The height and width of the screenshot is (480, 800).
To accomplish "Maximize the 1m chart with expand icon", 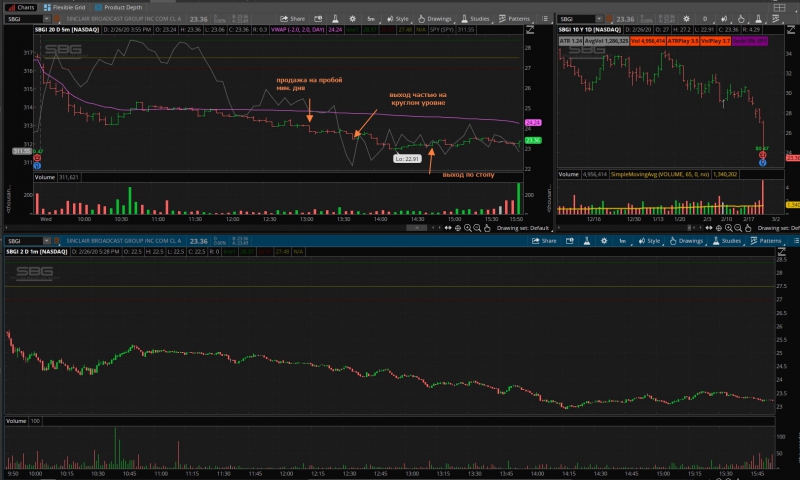I will pos(781,252).
